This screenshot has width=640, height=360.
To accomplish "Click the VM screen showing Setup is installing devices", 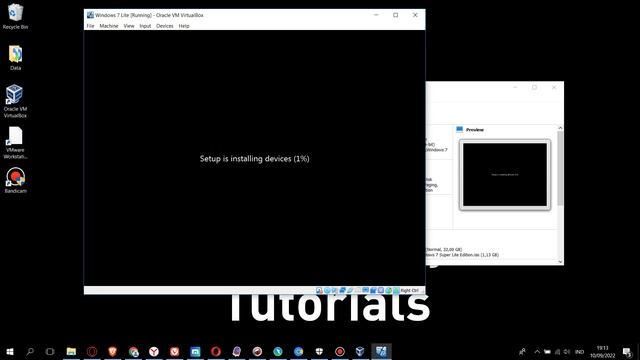I will 254,158.
